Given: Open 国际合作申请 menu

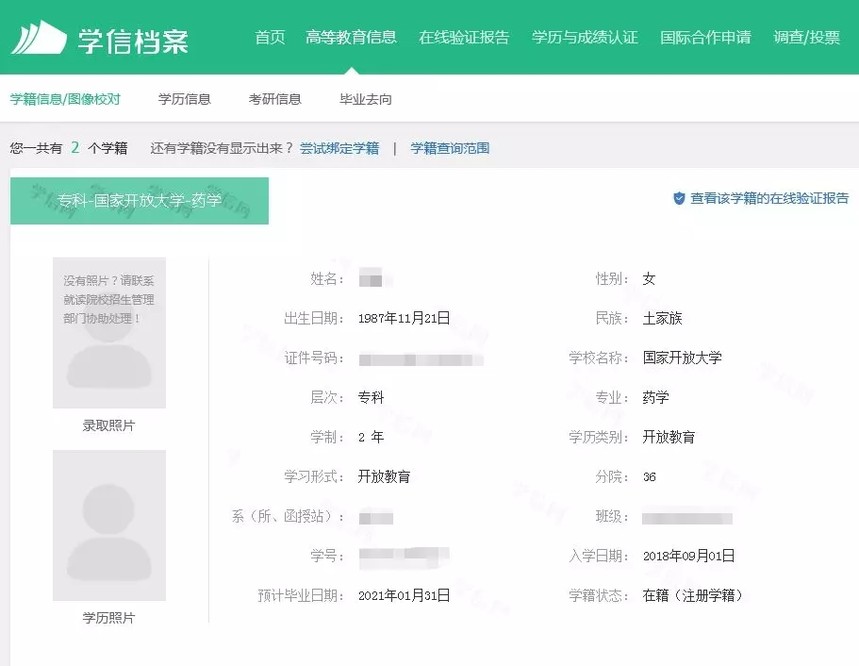Looking at the screenshot, I should [706, 37].
